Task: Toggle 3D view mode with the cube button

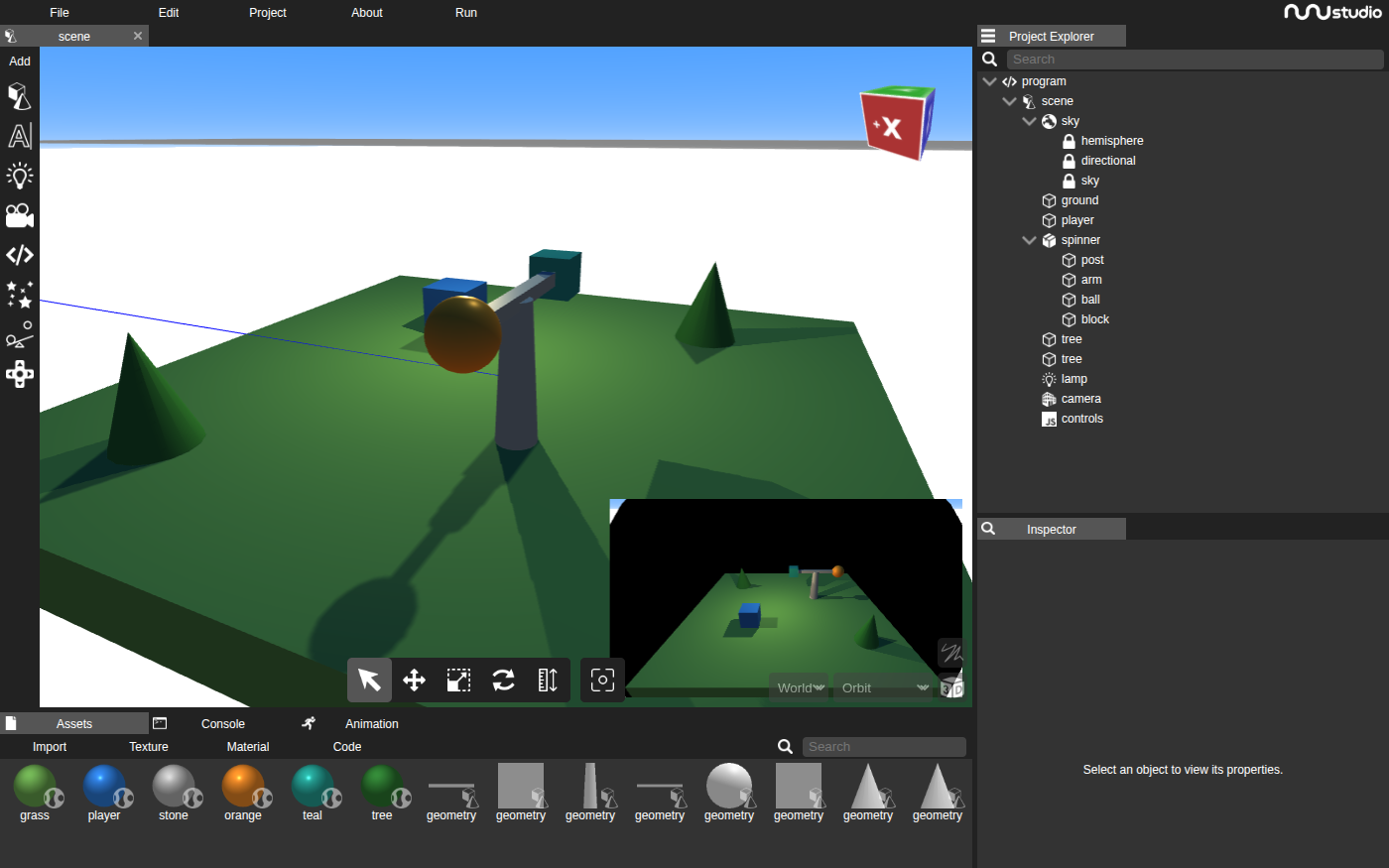Action: coord(950,686)
